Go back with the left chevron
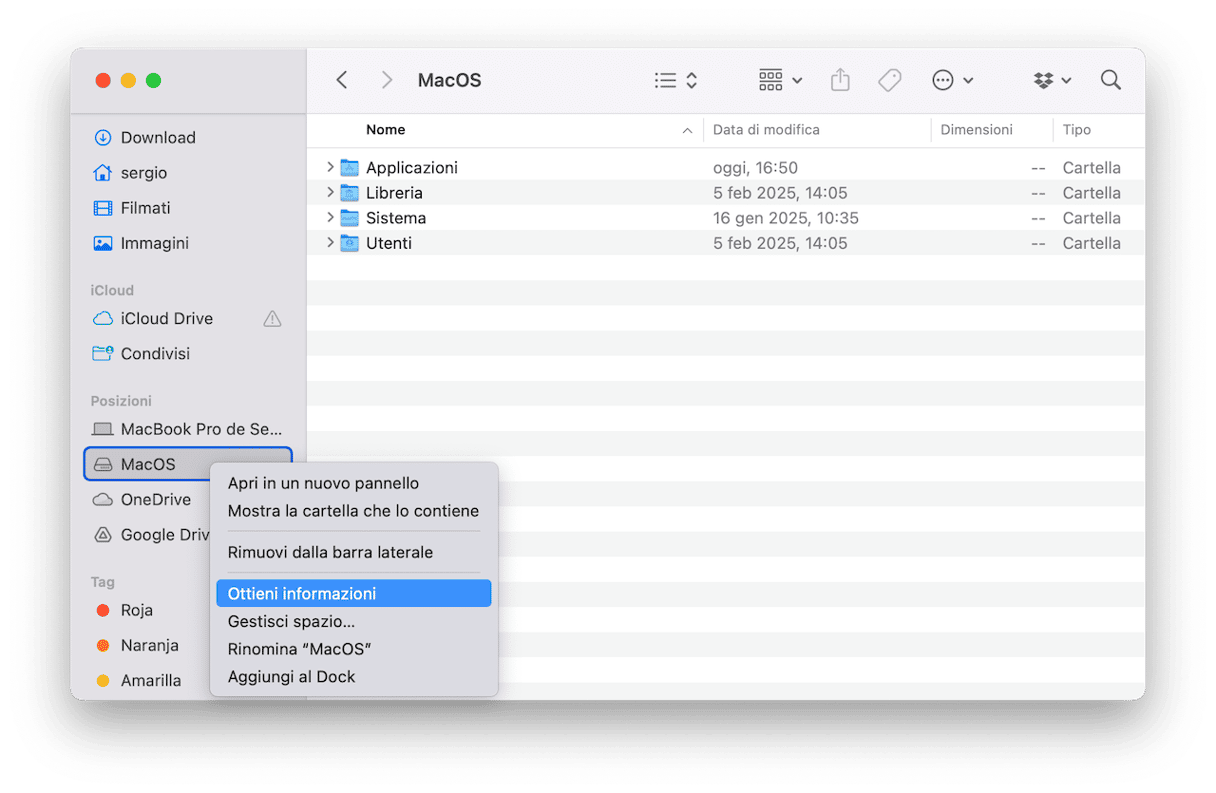Viewport: 1216px width, 793px height. point(342,80)
